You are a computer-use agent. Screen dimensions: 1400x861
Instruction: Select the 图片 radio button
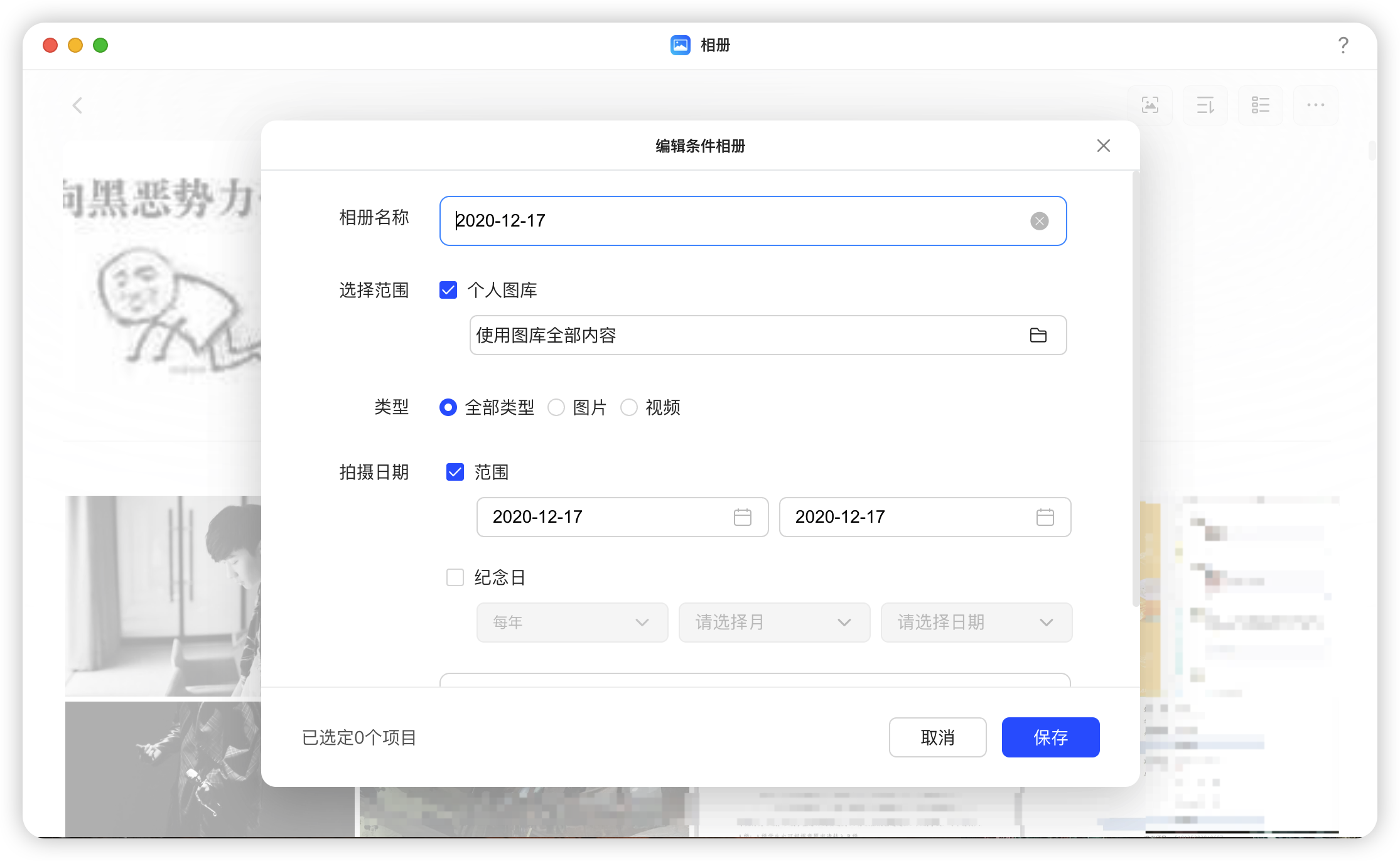click(556, 408)
